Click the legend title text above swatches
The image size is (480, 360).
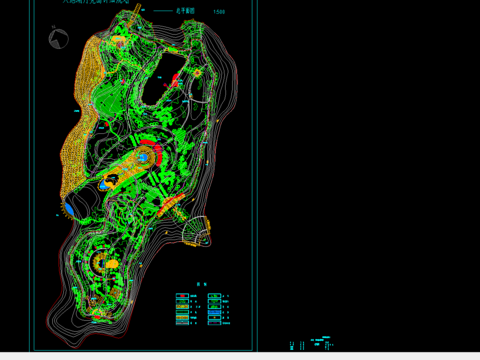click(202, 284)
